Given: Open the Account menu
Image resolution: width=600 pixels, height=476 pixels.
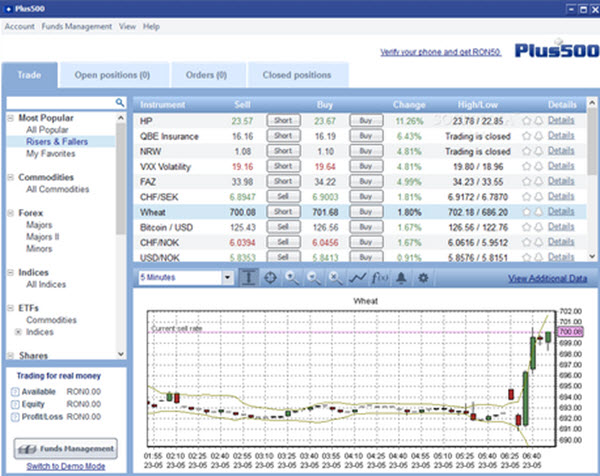Looking at the screenshot, I should point(19,26).
